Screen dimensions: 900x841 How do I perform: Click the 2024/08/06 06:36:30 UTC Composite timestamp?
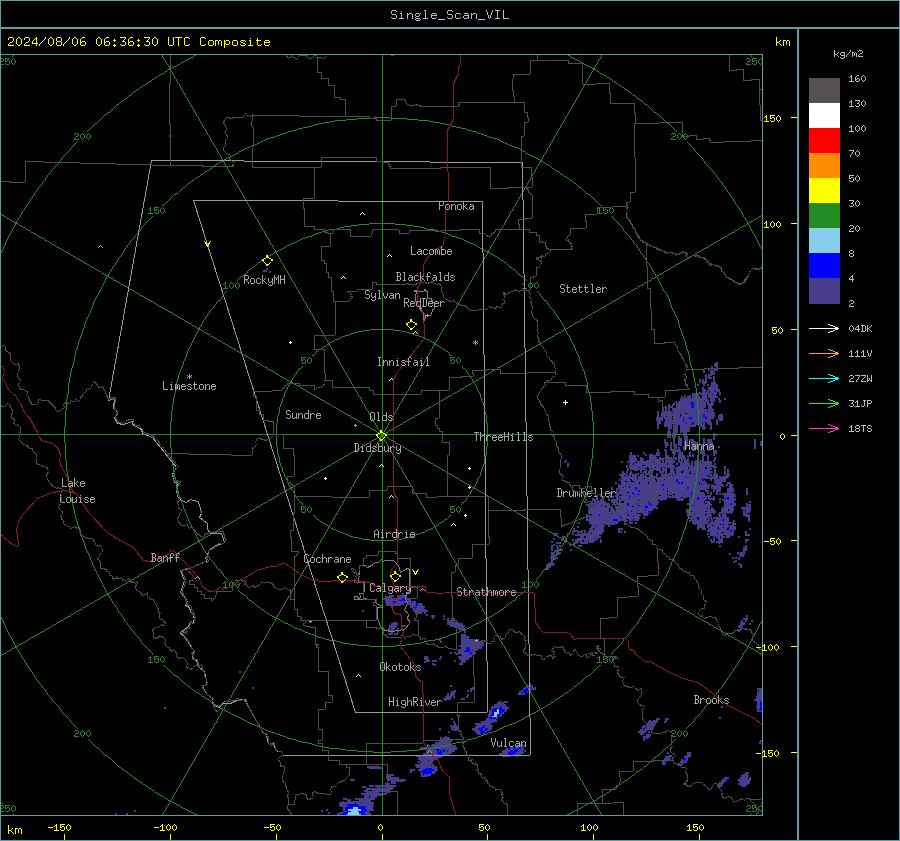pos(138,42)
